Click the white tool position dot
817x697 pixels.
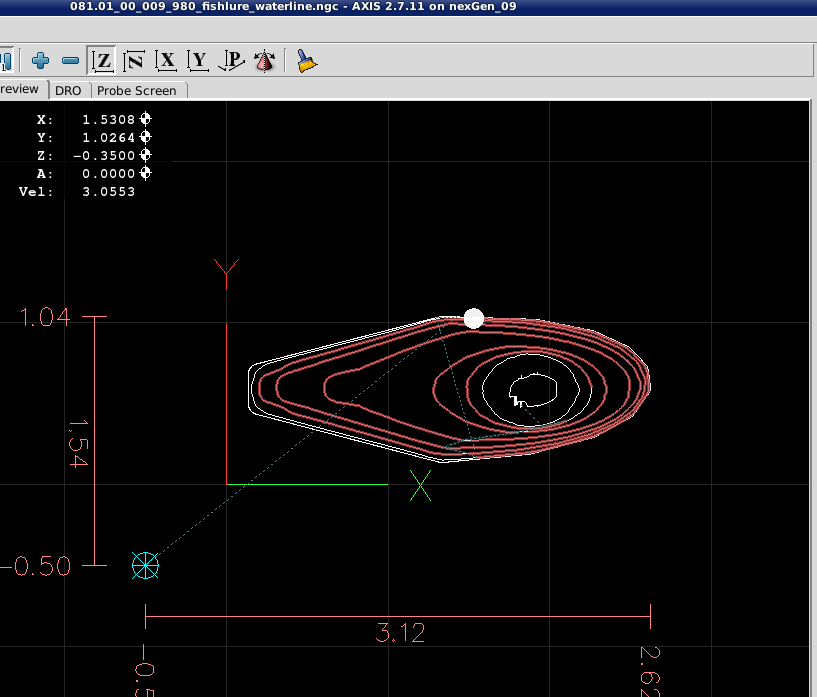[474, 319]
